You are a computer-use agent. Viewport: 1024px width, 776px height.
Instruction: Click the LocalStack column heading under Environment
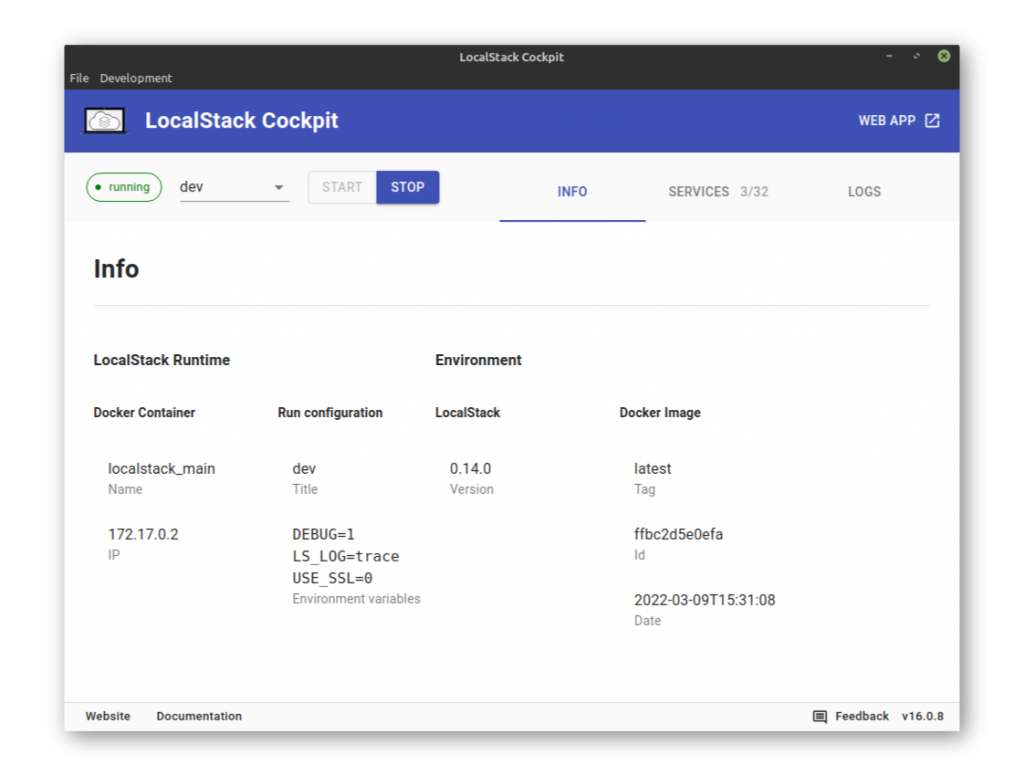tap(468, 413)
